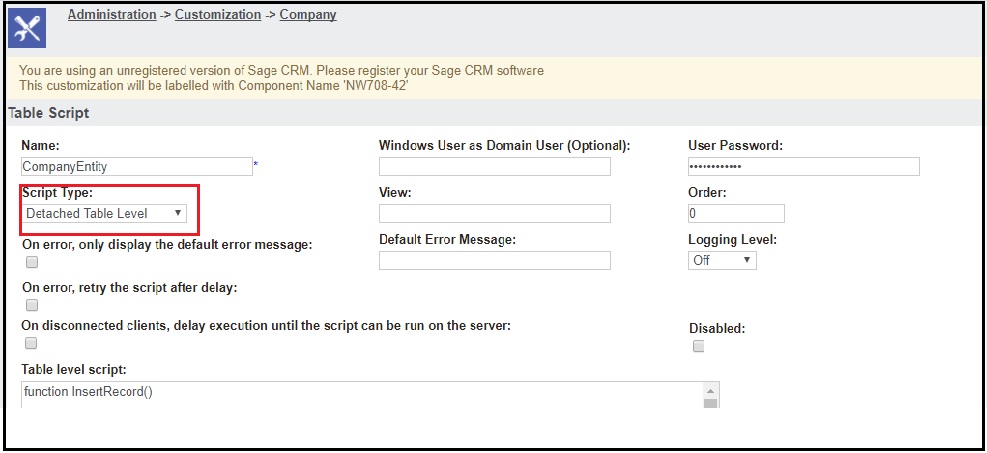Focus the Windows User as Domain User field
This screenshot has height=453, width=987.
pyautogui.click(x=495, y=167)
